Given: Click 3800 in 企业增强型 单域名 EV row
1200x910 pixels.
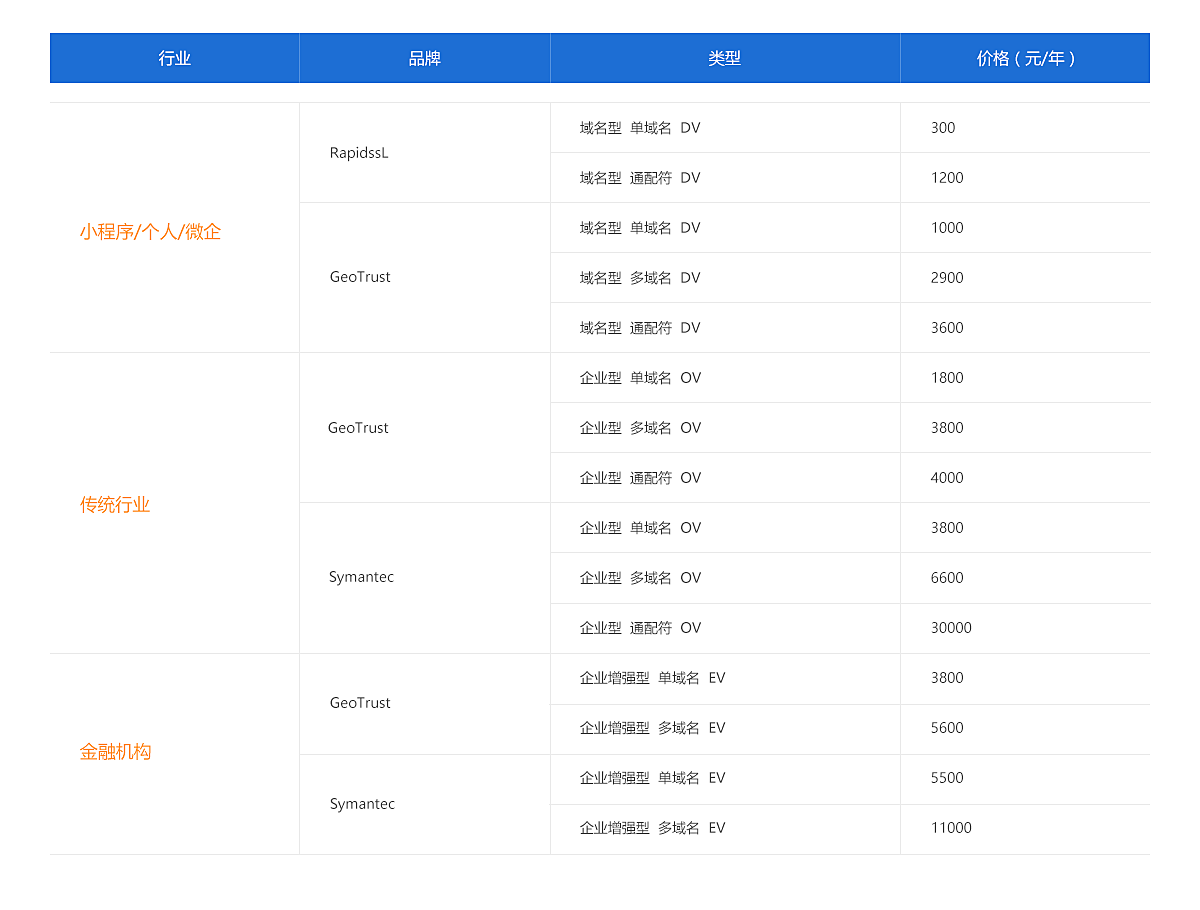Looking at the screenshot, I should coord(947,678).
